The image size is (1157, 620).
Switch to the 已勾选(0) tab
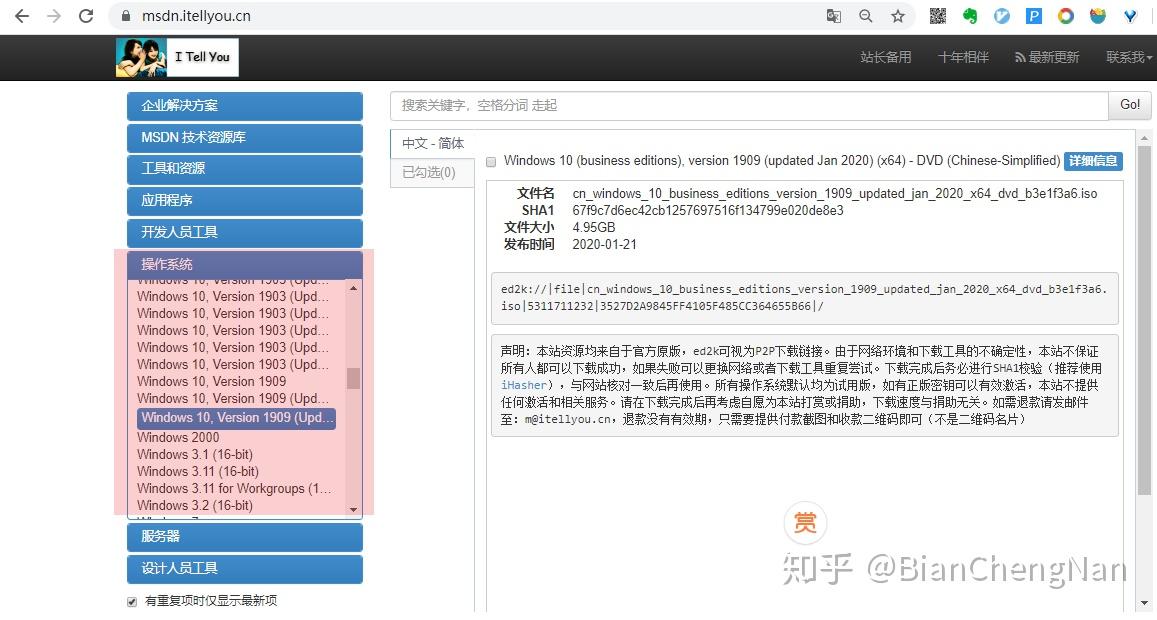click(431, 172)
